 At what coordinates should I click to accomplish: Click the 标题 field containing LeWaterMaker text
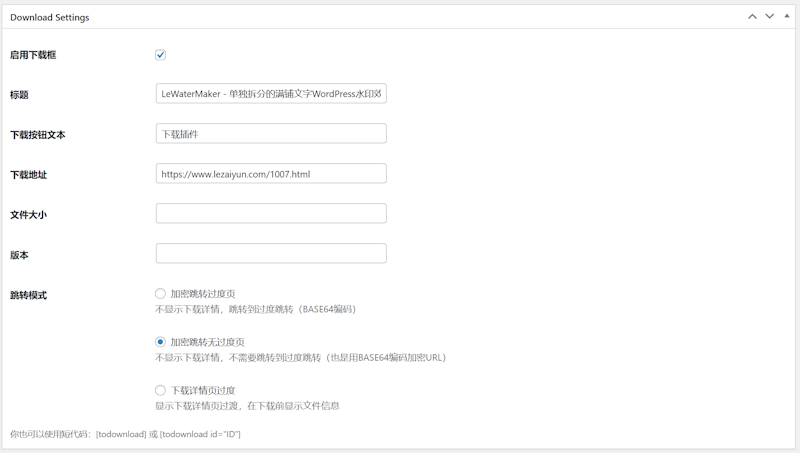click(271, 94)
